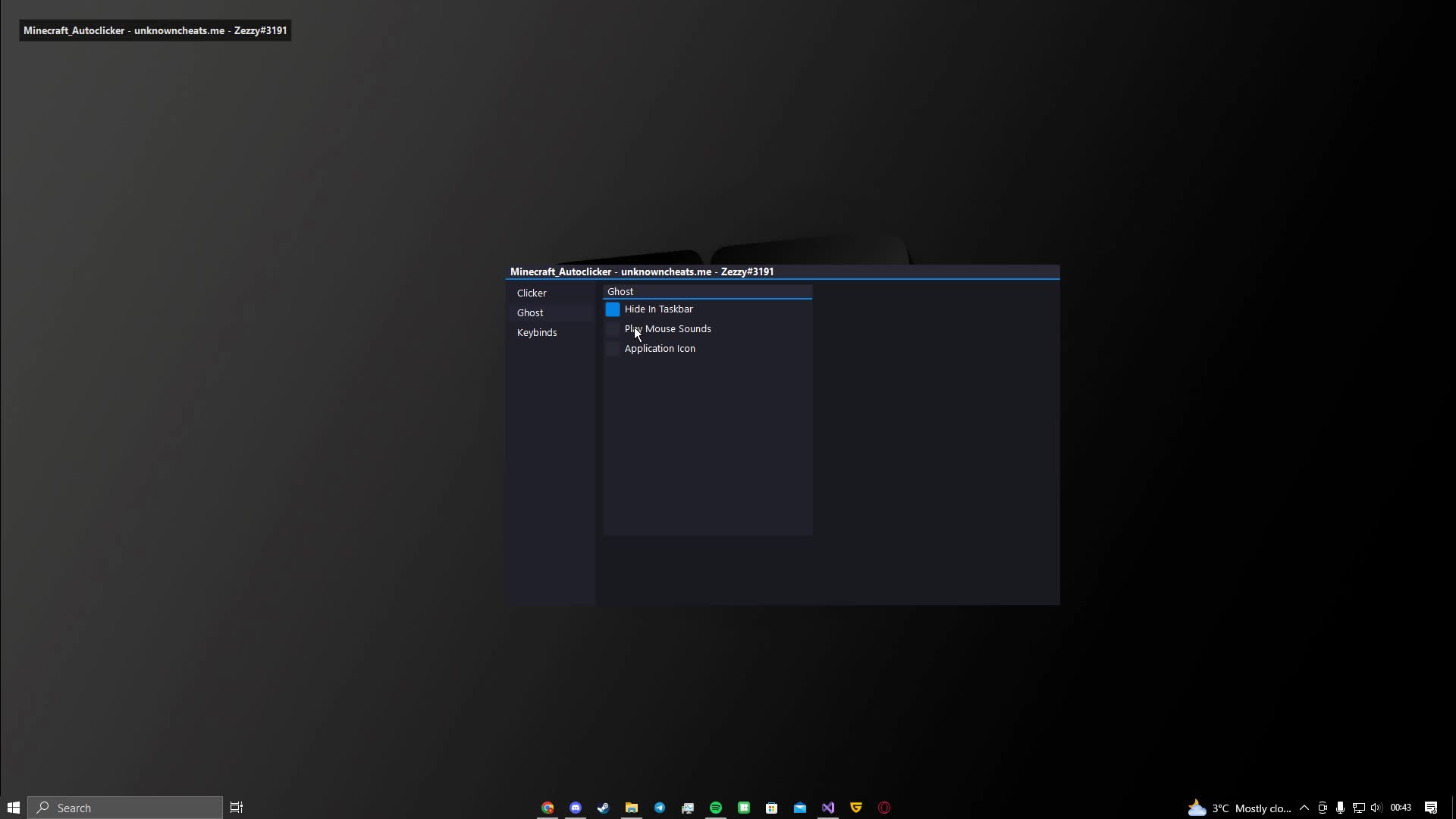The image size is (1456, 819).
Task: Disable the Hide In Taskbar checkbox
Action: coord(613,309)
